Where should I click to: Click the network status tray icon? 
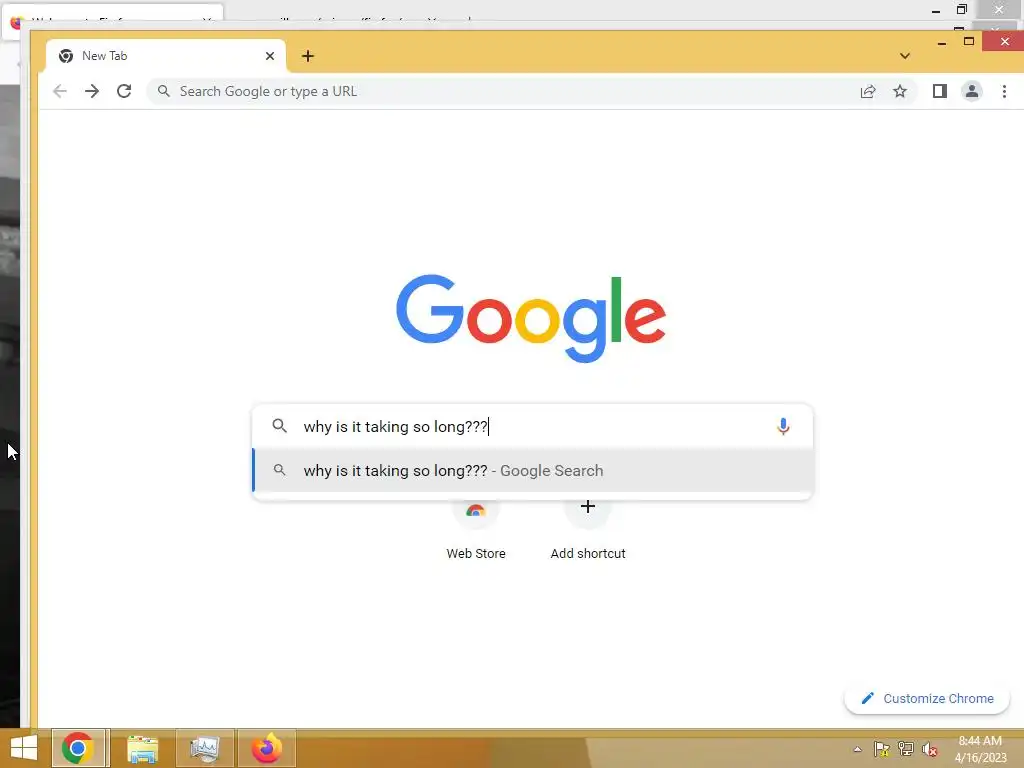pos(906,749)
